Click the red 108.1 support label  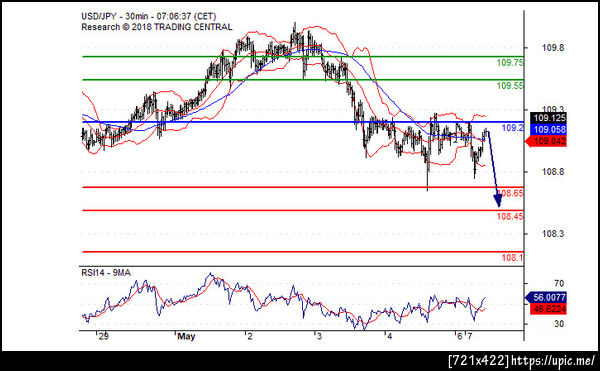point(512,258)
